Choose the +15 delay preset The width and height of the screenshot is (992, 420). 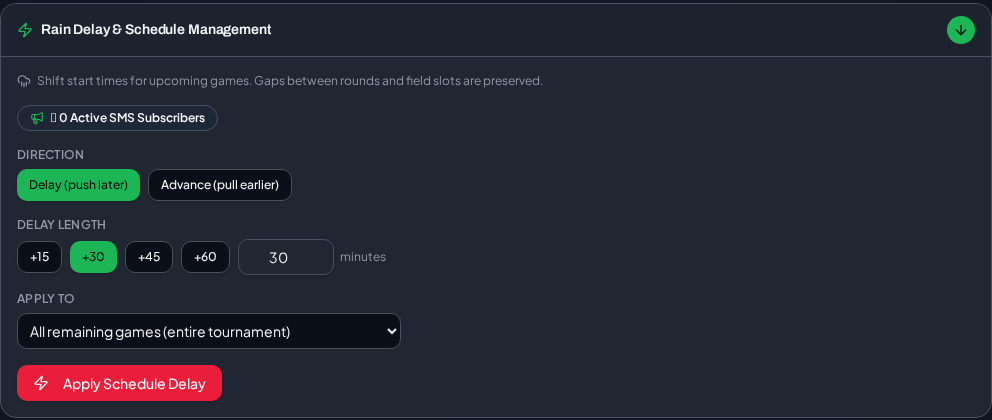pyautogui.click(x=39, y=257)
